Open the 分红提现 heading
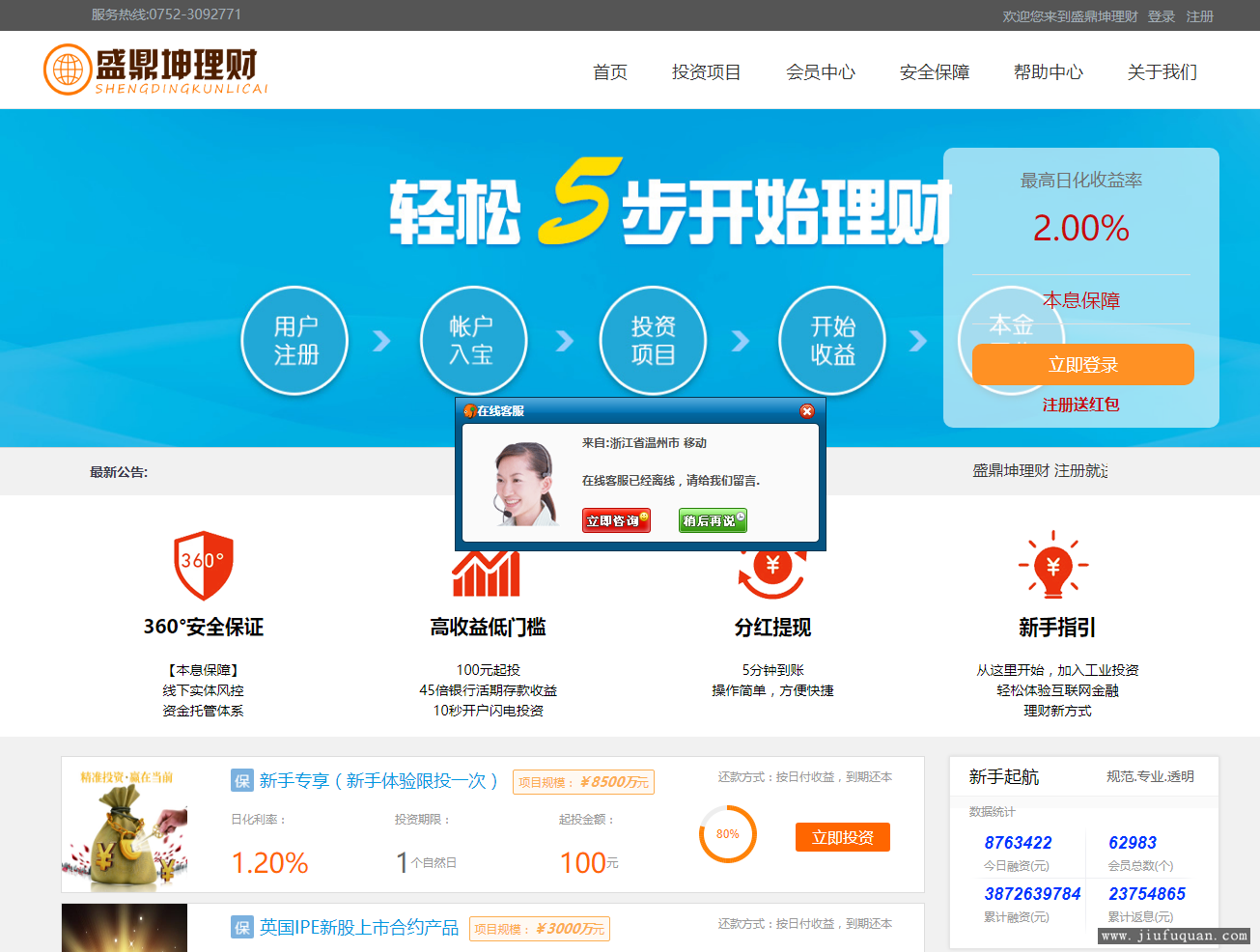This screenshot has height=952, width=1260. tap(772, 628)
